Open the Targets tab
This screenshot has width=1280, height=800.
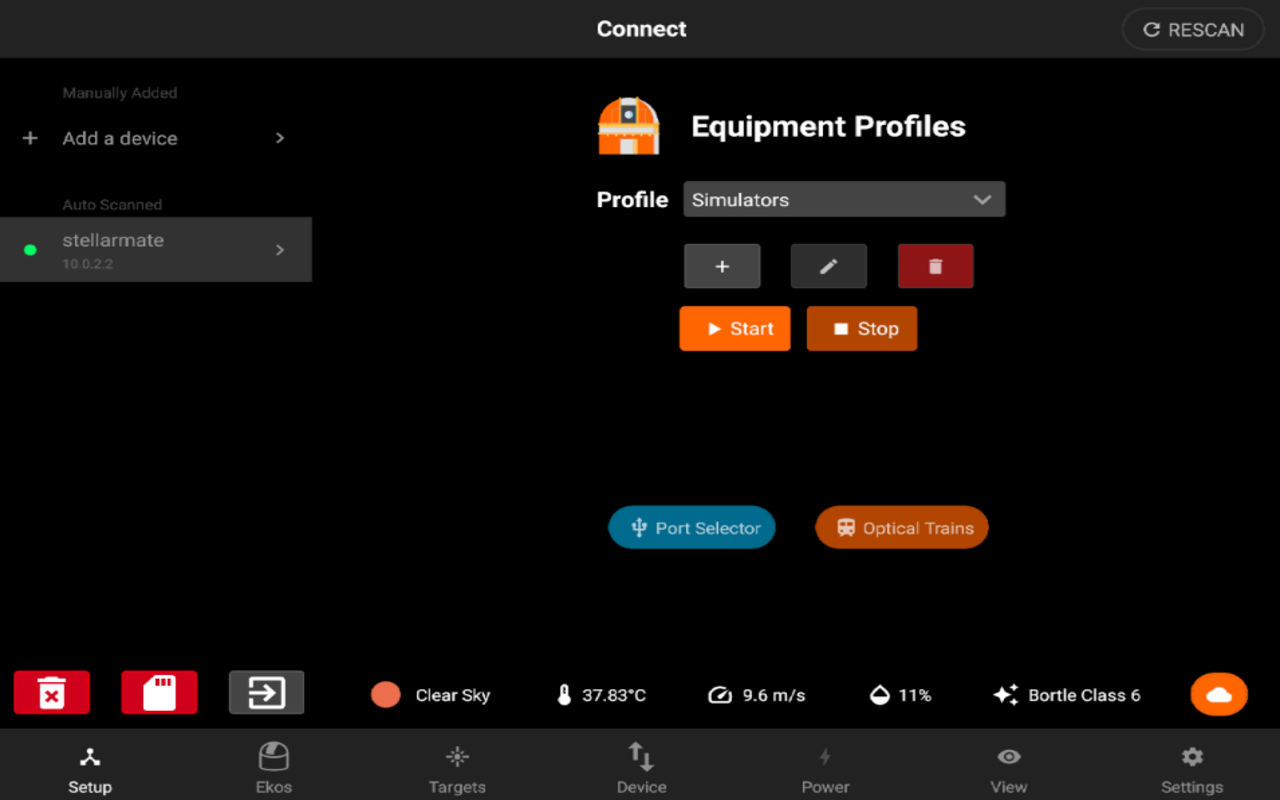click(457, 767)
